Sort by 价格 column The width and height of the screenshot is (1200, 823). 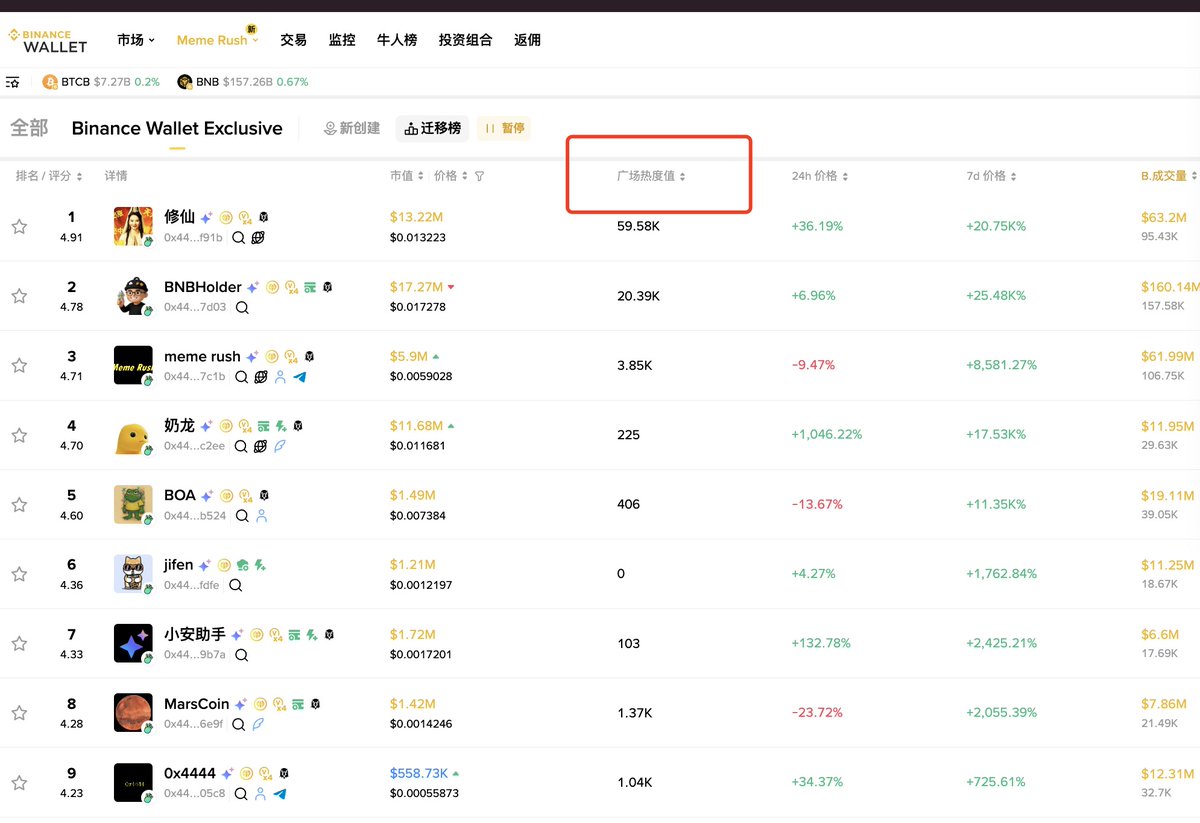click(451, 176)
